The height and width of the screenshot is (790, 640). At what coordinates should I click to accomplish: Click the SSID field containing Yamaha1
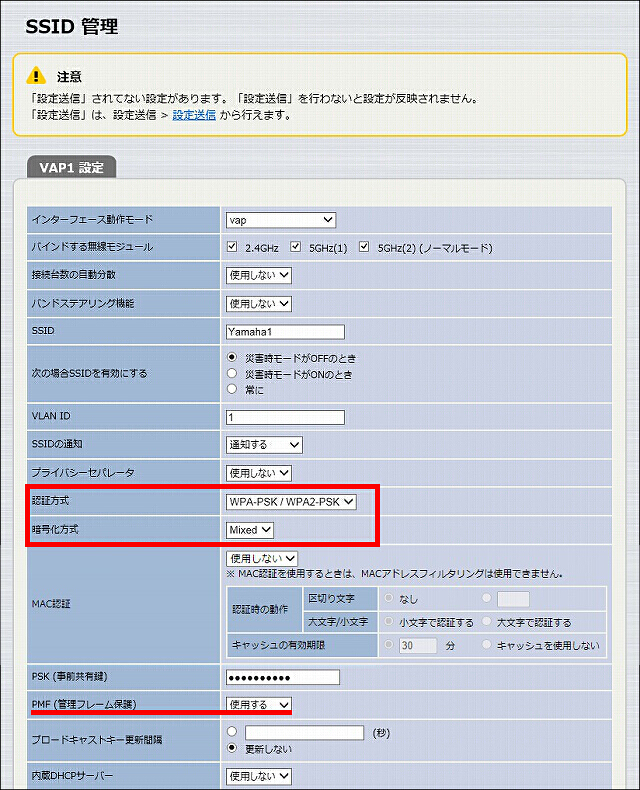(x=285, y=332)
